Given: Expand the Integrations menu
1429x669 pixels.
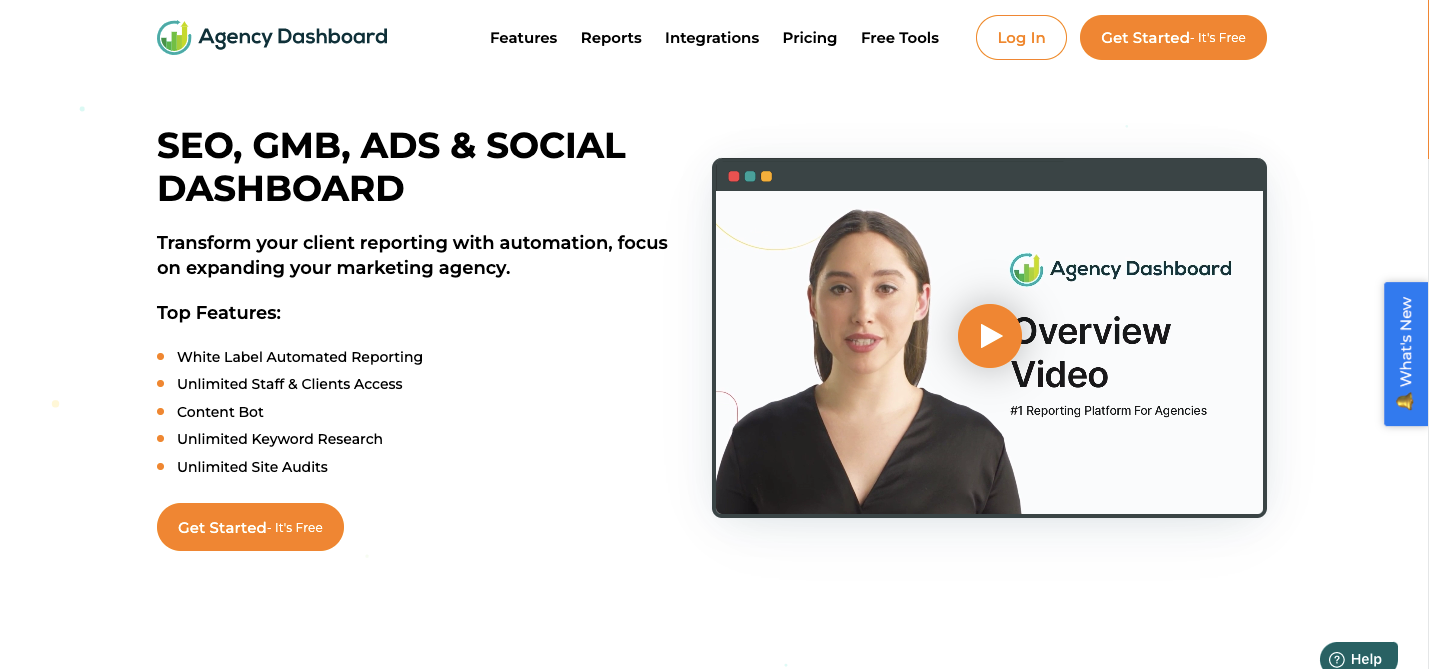Looking at the screenshot, I should [712, 38].
